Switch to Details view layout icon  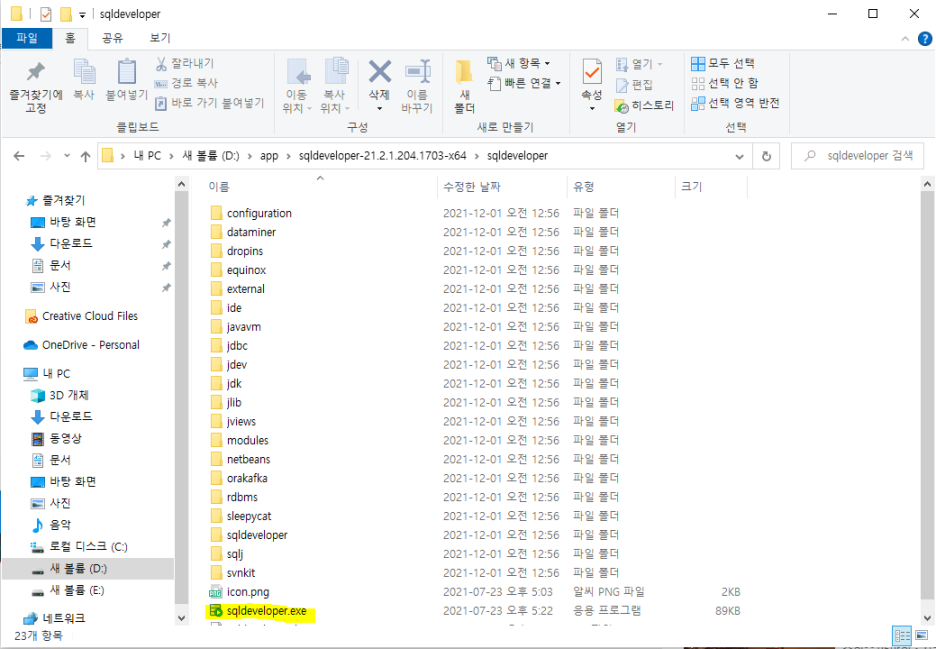coord(902,635)
